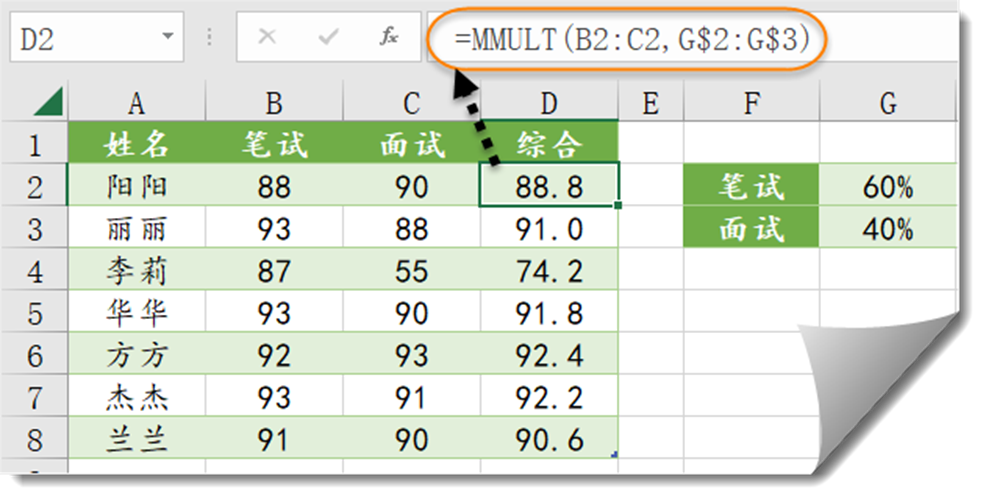This screenshot has width=983, height=498.
Task: Select row 6 header
Action: click(34, 354)
